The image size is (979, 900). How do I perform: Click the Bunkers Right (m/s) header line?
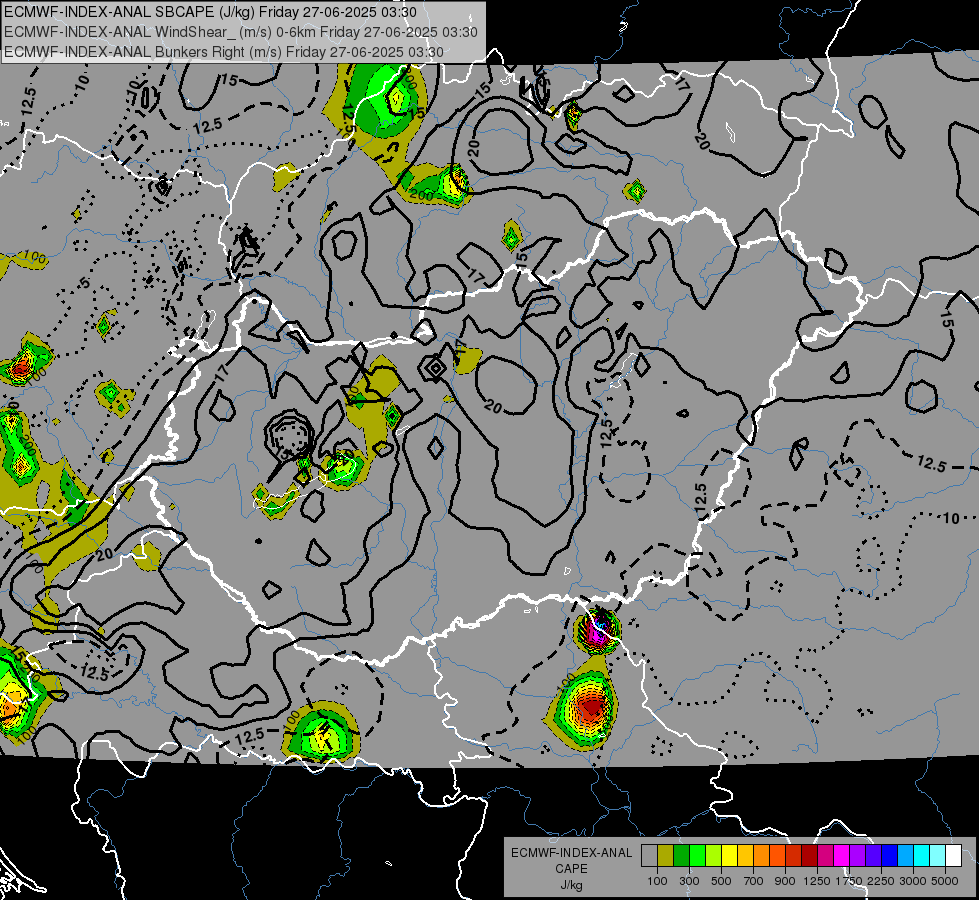(x=224, y=52)
